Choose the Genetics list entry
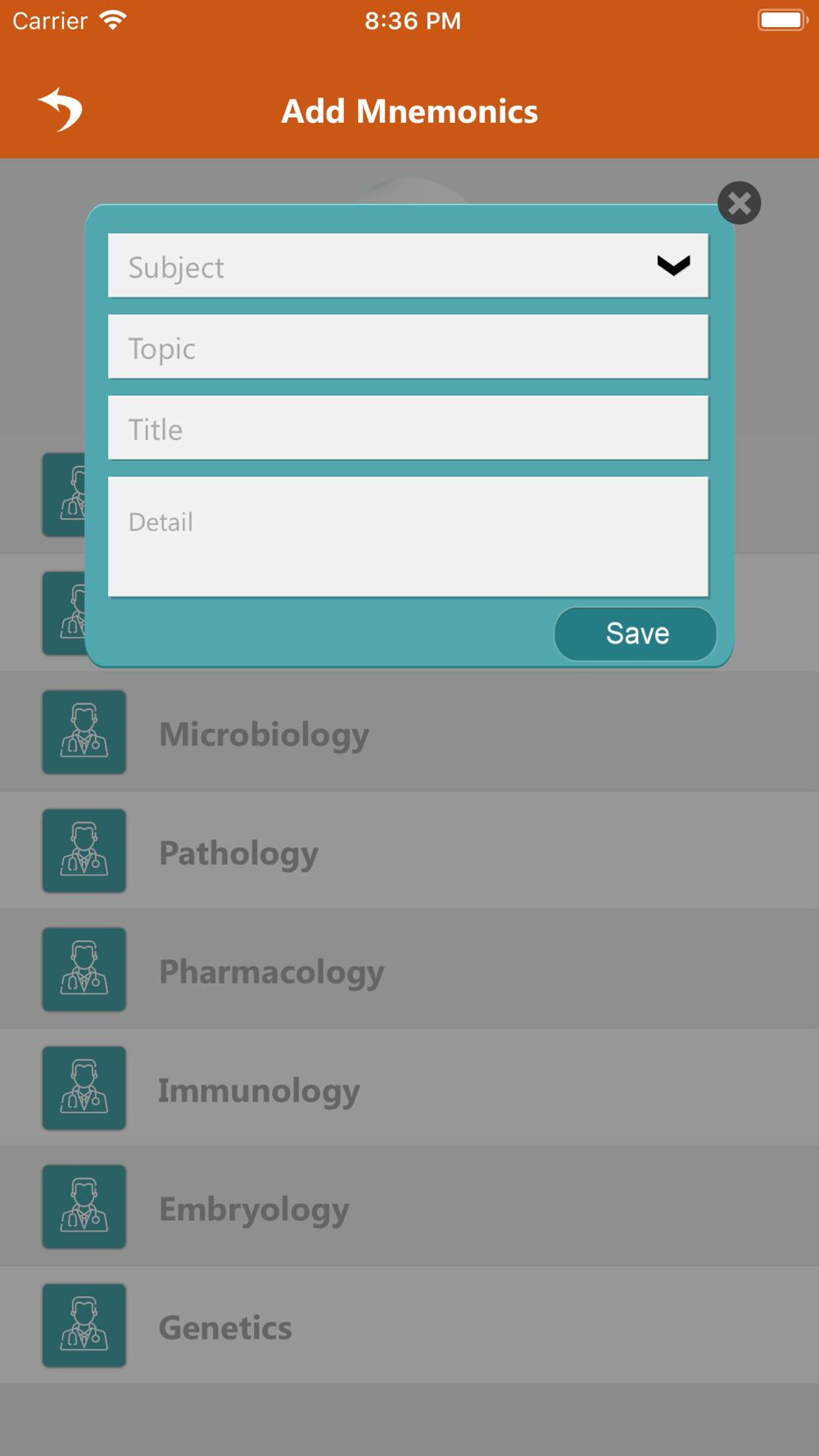Image resolution: width=819 pixels, height=1456 pixels. tap(409, 1326)
